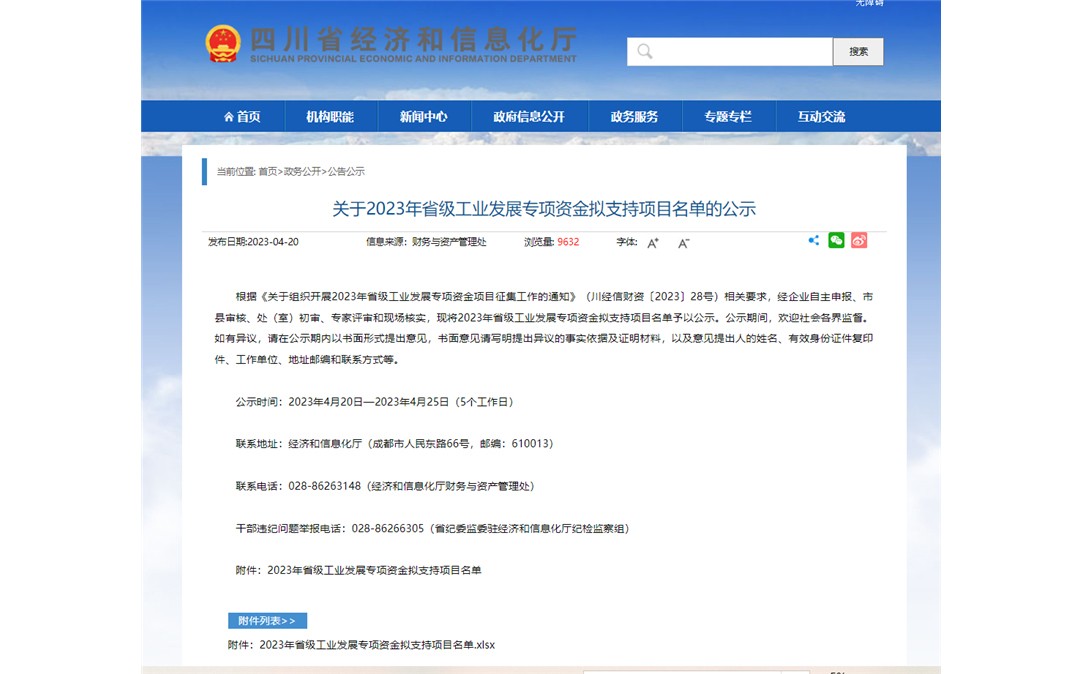1083x674 pixels.
Task: Download the 项目名单.xlsx attachment
Action: [376, 645]
